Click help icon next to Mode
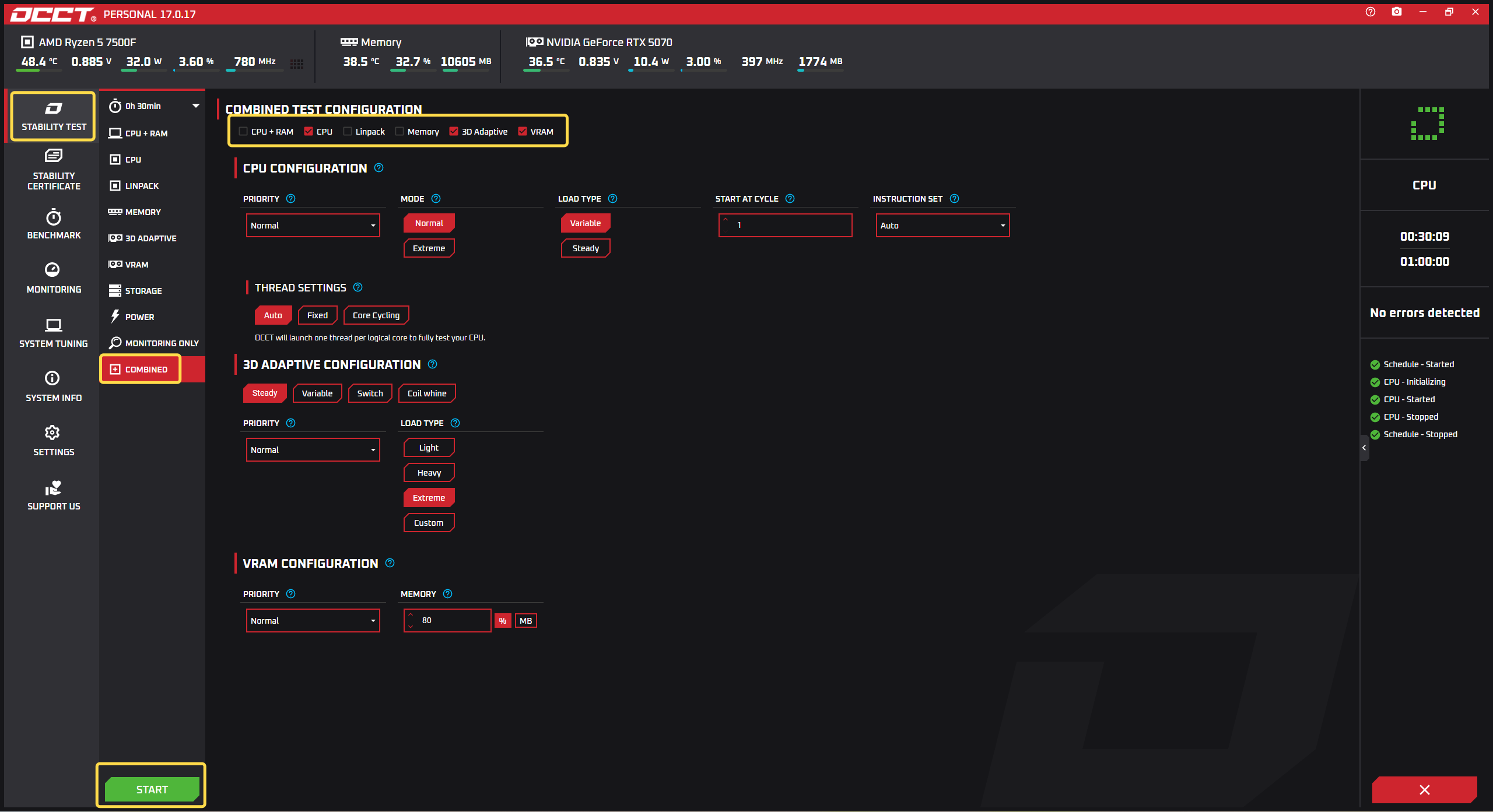This screenshot has width=1493, height=812. tap(436, 199)
